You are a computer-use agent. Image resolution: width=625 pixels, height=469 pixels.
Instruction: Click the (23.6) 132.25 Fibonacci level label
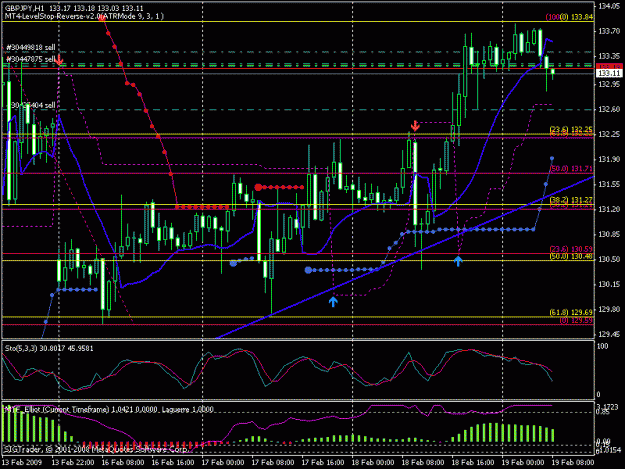click(571, 130)
